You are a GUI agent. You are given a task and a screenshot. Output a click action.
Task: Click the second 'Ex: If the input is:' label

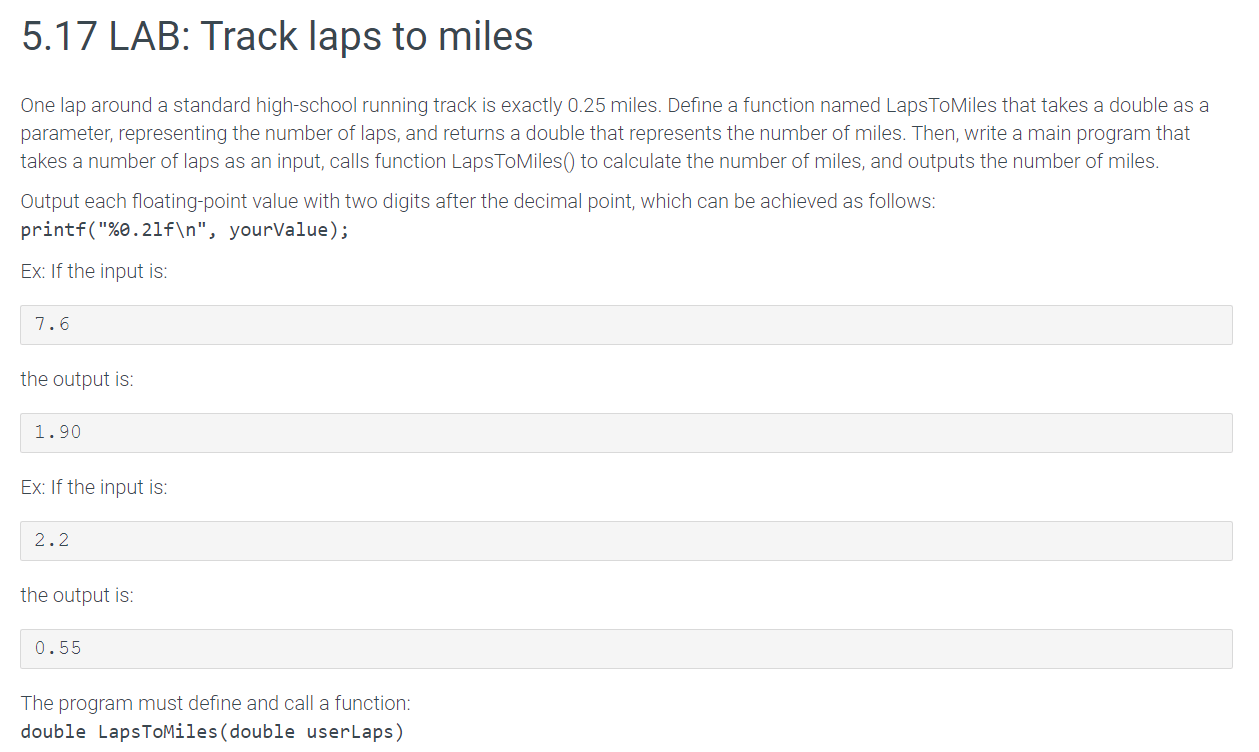(94, 488)
